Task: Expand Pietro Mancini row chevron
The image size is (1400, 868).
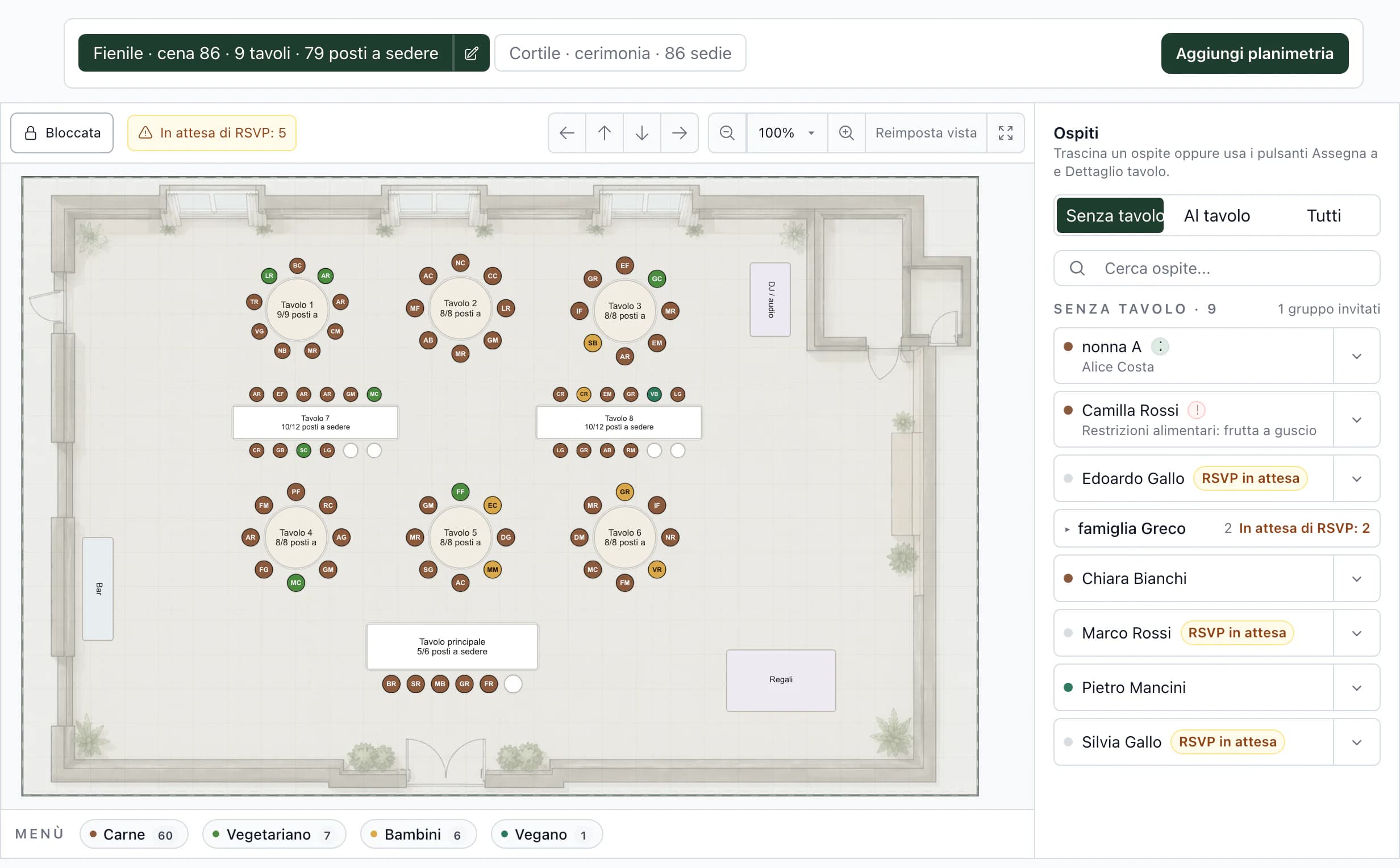Action: pyautogui.click(x=1356, y=688)
